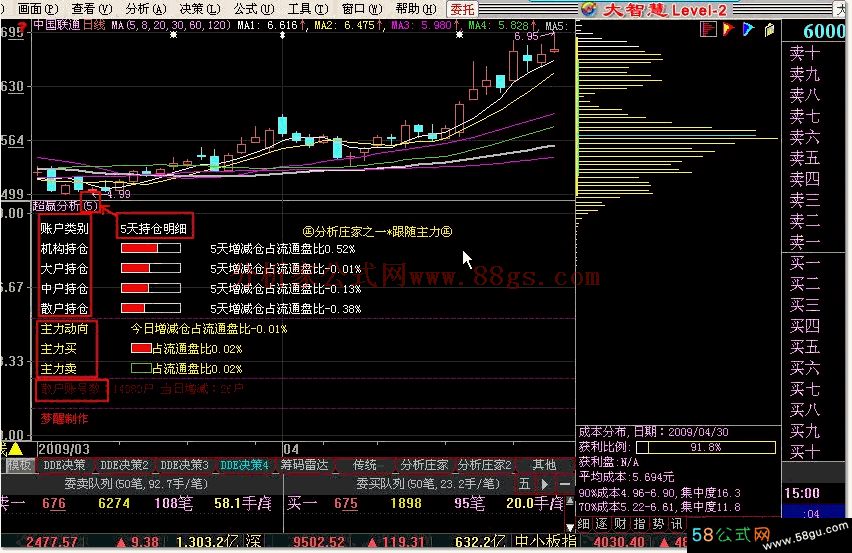Open the 分析(A) menu
852x553 pixels.
(145, 9)
